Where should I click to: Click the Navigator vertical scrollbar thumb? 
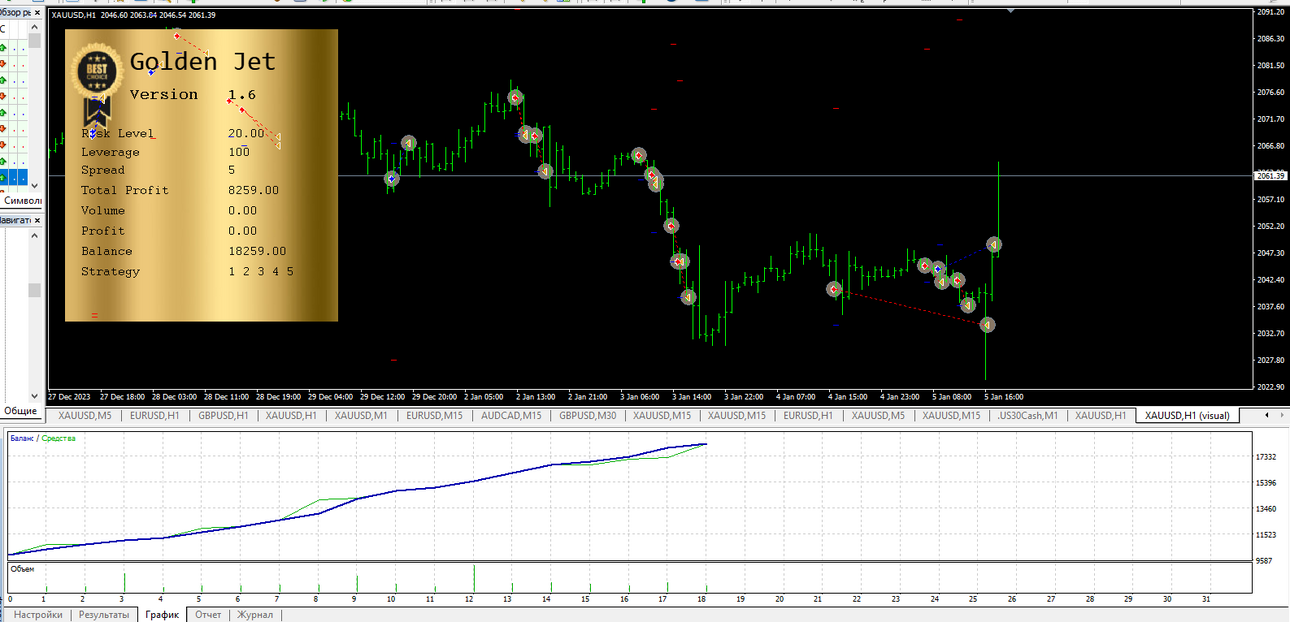34,290
